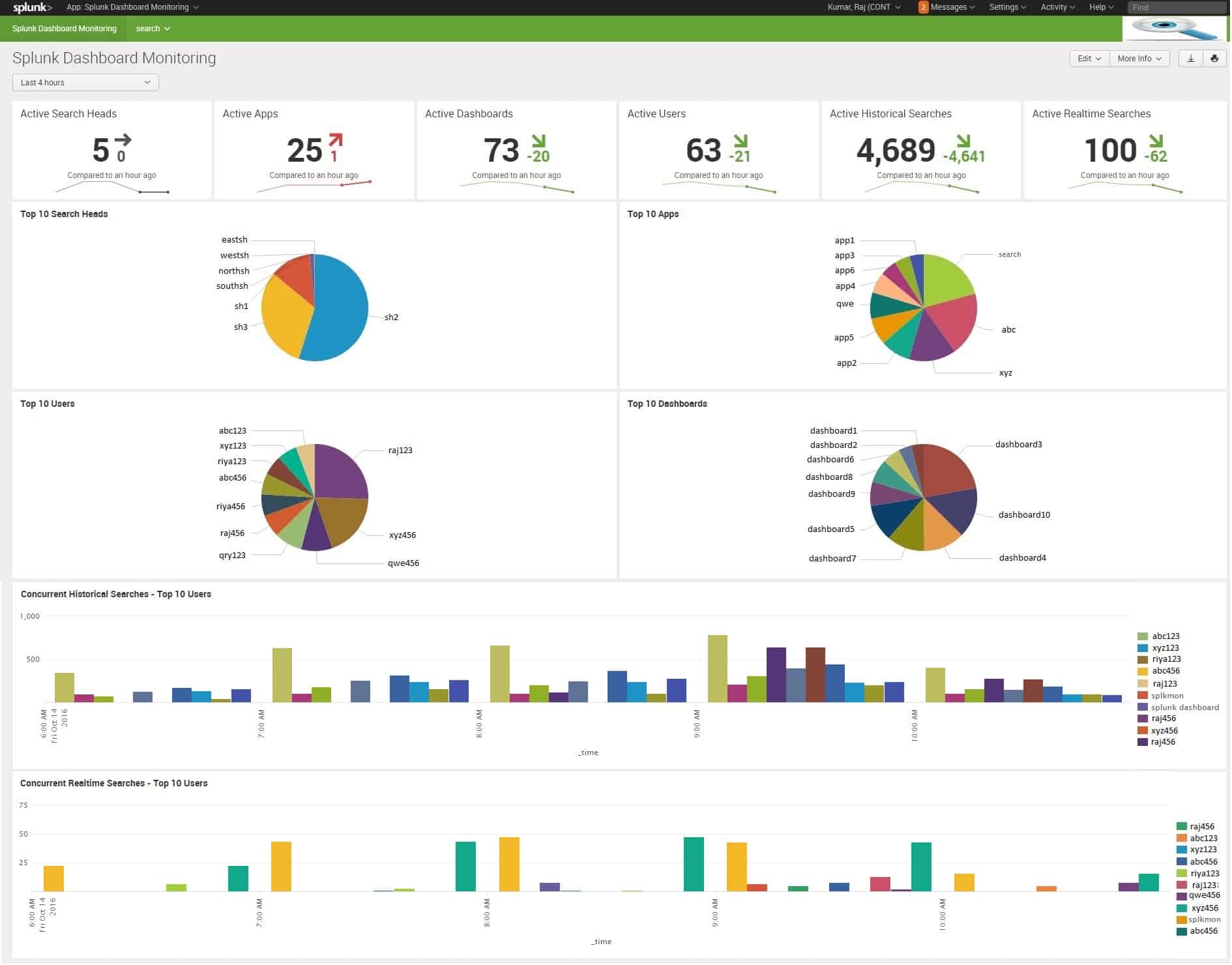Select xyz456 swatch in realtime legend

[x=1182, y=909]
